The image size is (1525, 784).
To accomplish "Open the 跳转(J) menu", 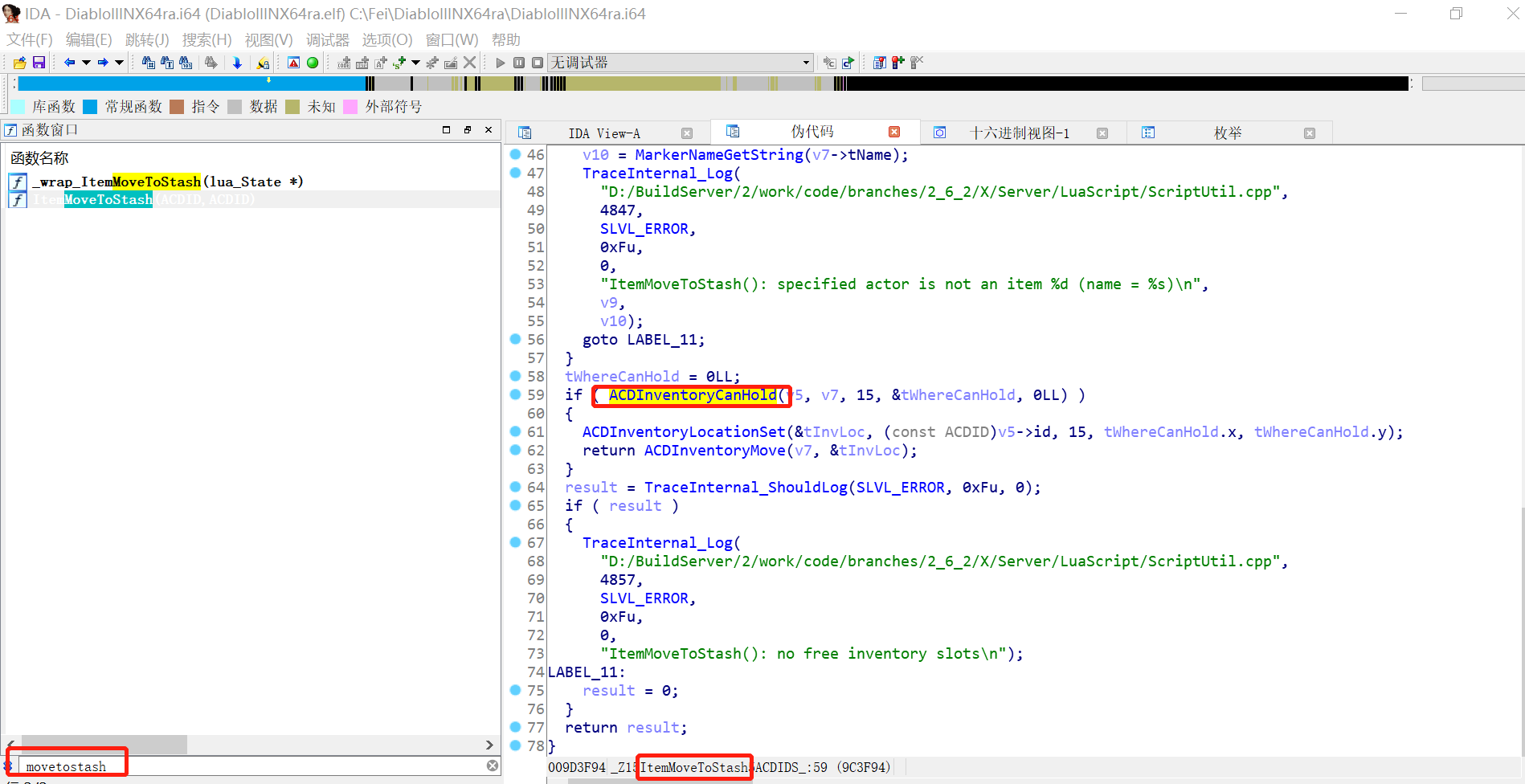I will point(147,39).
